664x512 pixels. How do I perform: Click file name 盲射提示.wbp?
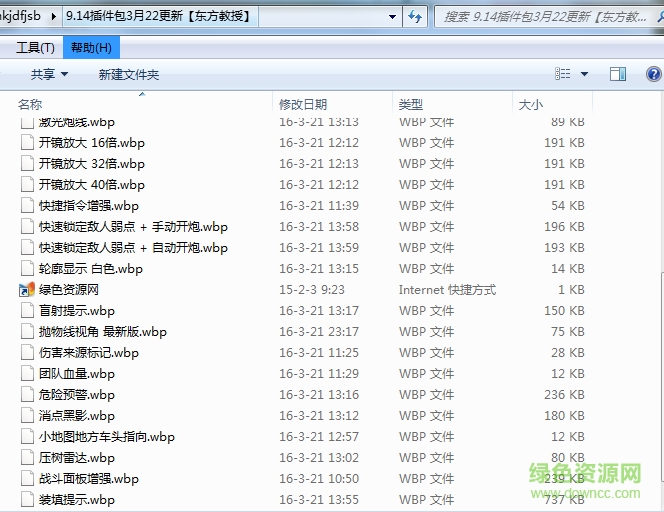77,311
